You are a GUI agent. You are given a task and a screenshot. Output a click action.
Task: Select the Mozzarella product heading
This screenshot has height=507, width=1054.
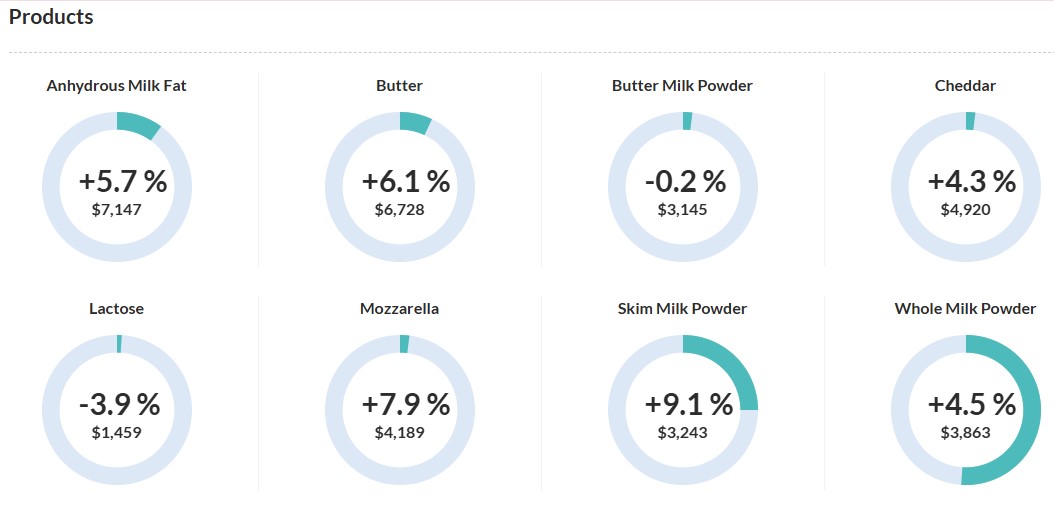pyautogui.click(x=399, y=309)
